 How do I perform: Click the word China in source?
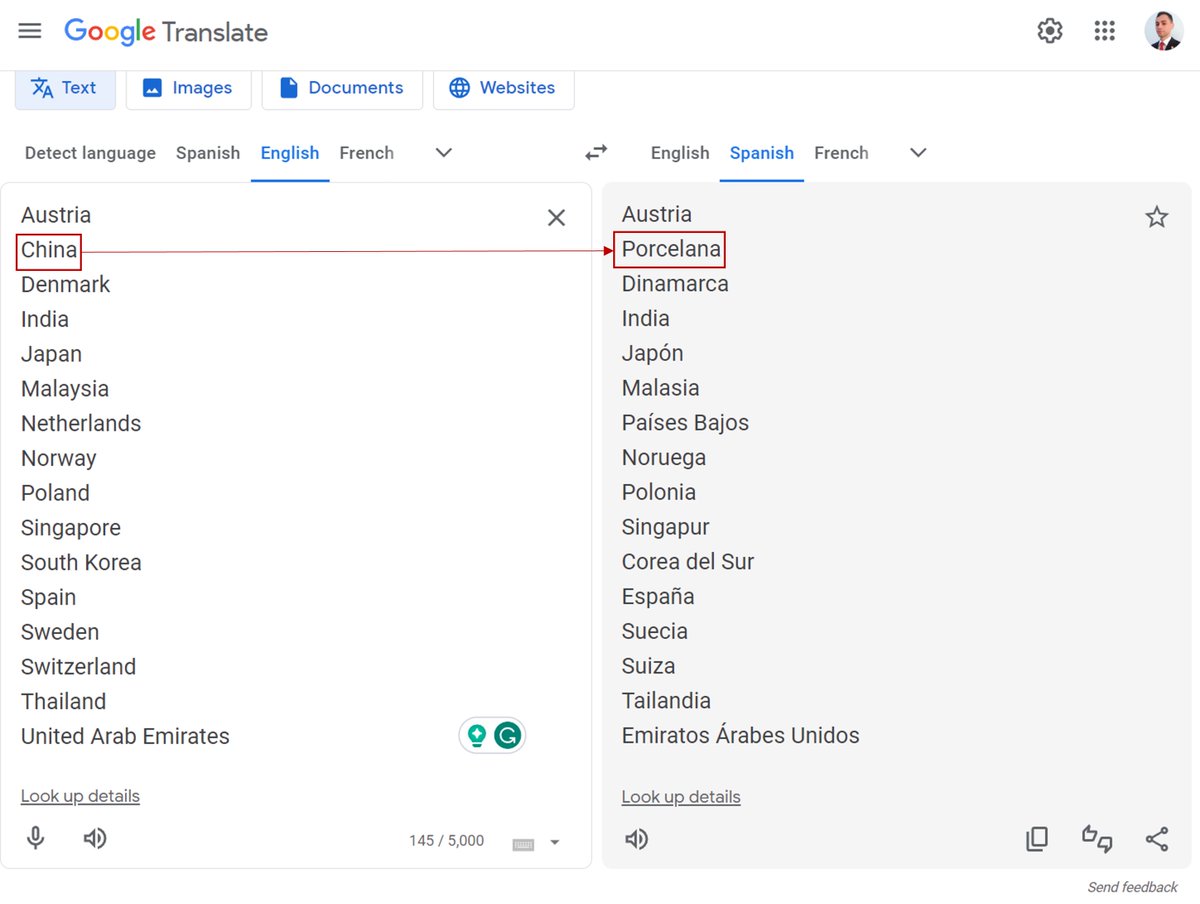(x=49, y=250)
